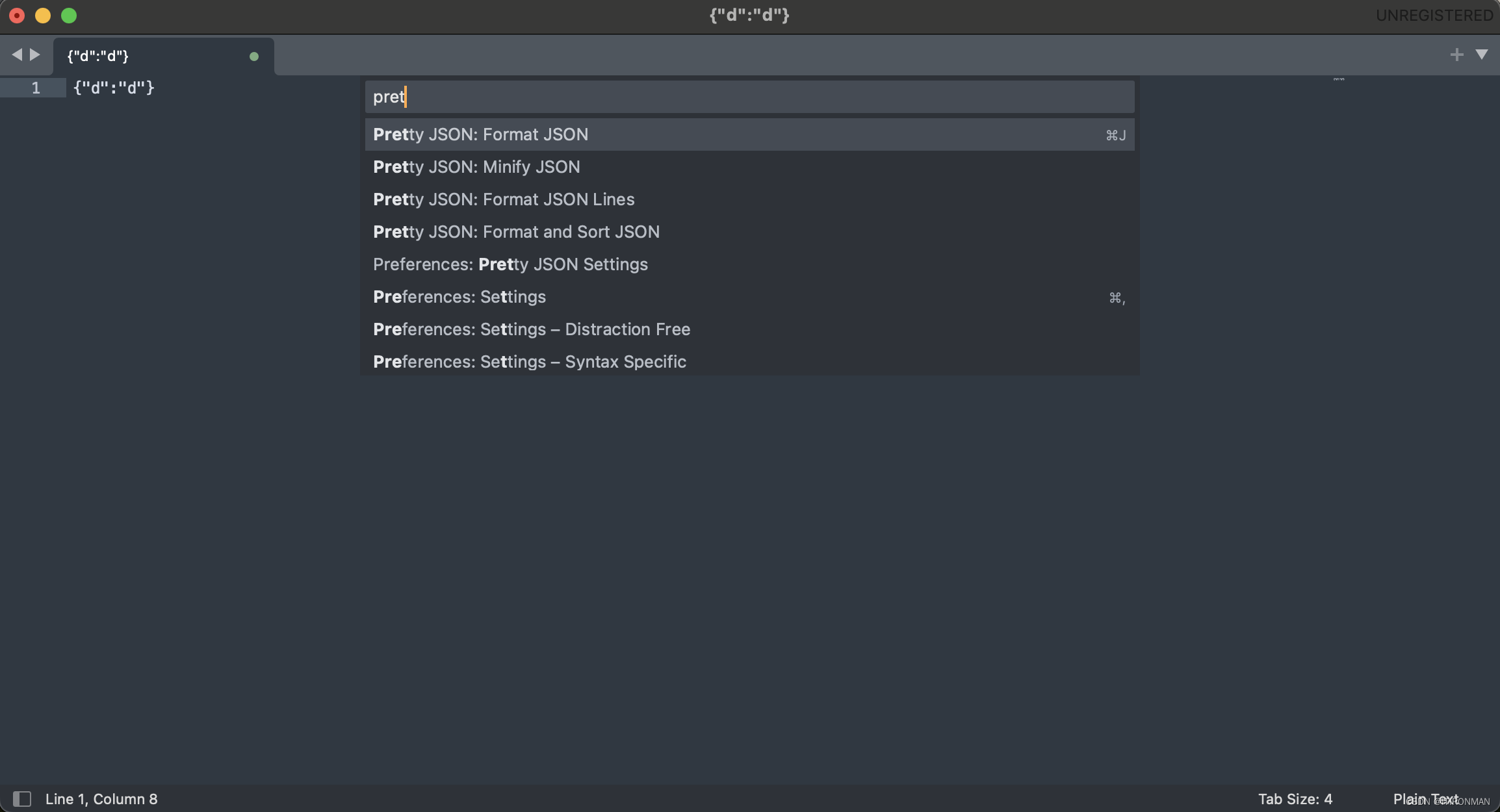Enter full screen with green button
This screenshot has width=1500, height=812.
[69, 16]
